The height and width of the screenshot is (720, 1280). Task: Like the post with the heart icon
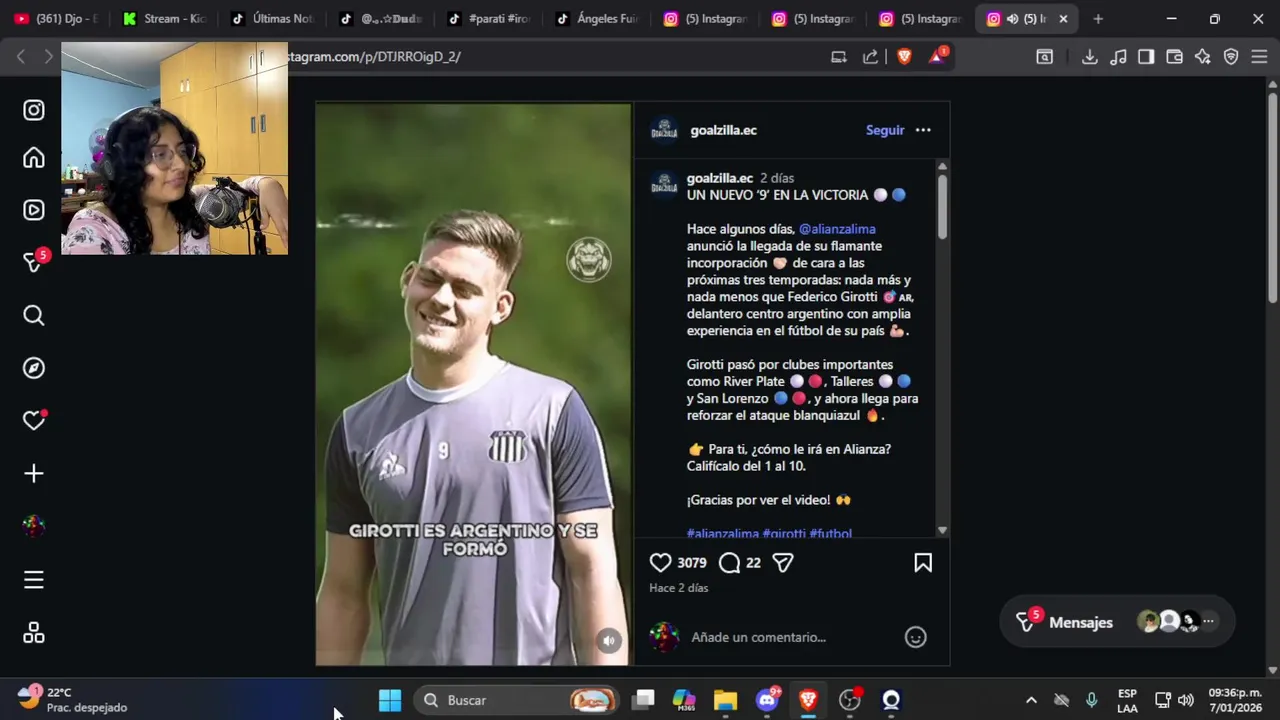(661, 563)
